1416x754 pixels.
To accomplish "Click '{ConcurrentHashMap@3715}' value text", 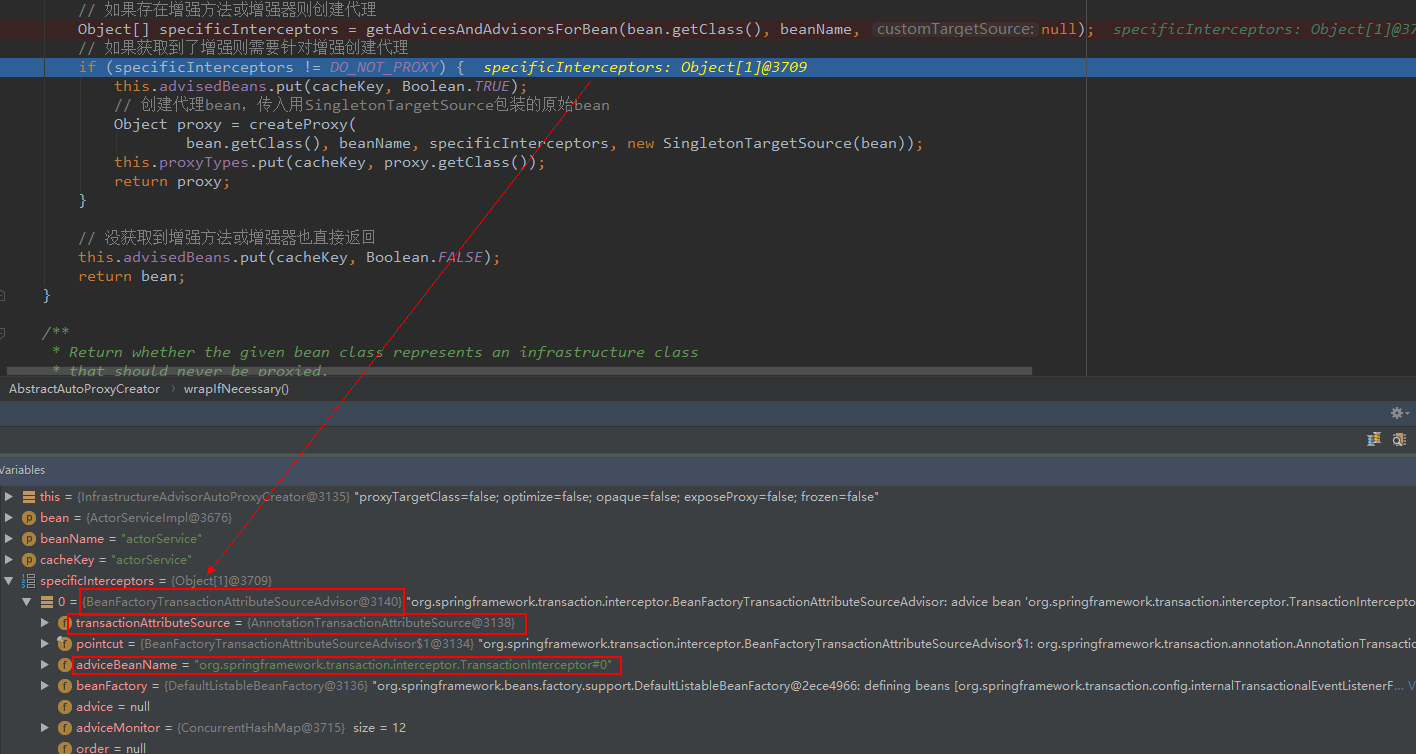I will (x=261, y=728).
